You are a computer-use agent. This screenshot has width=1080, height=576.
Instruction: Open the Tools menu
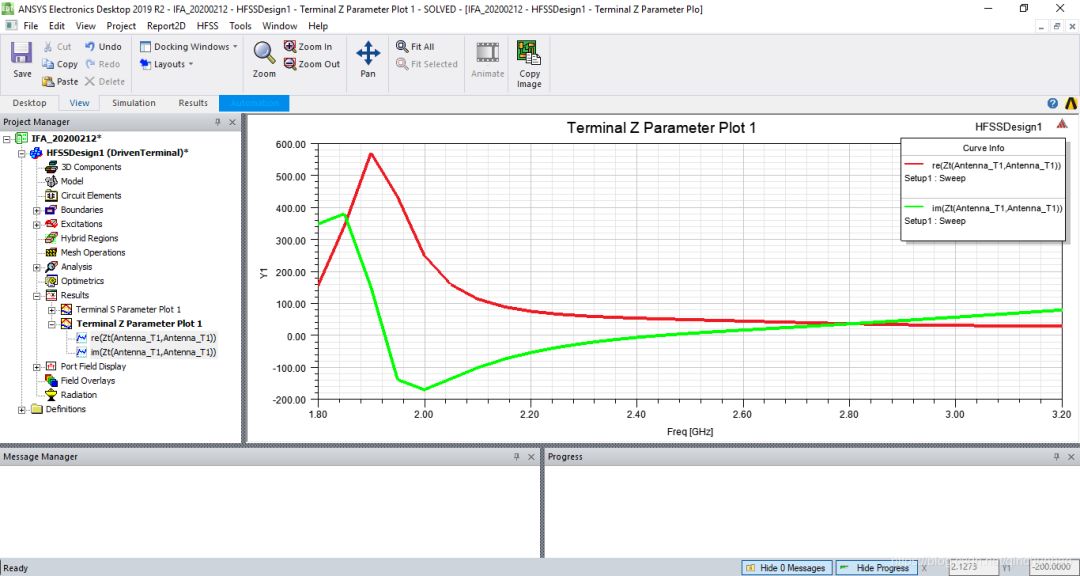tap(240, 25)
